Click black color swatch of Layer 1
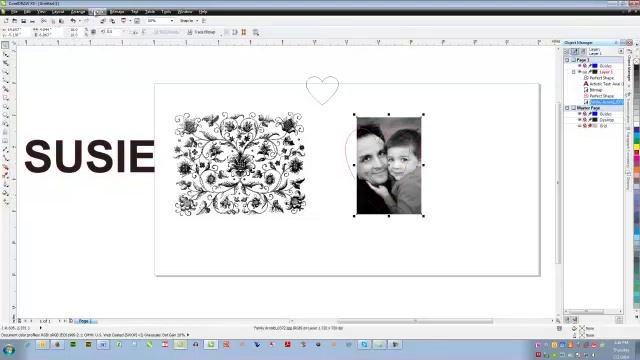The width and height of the screenshot is (640, 360). coord(595,72)
